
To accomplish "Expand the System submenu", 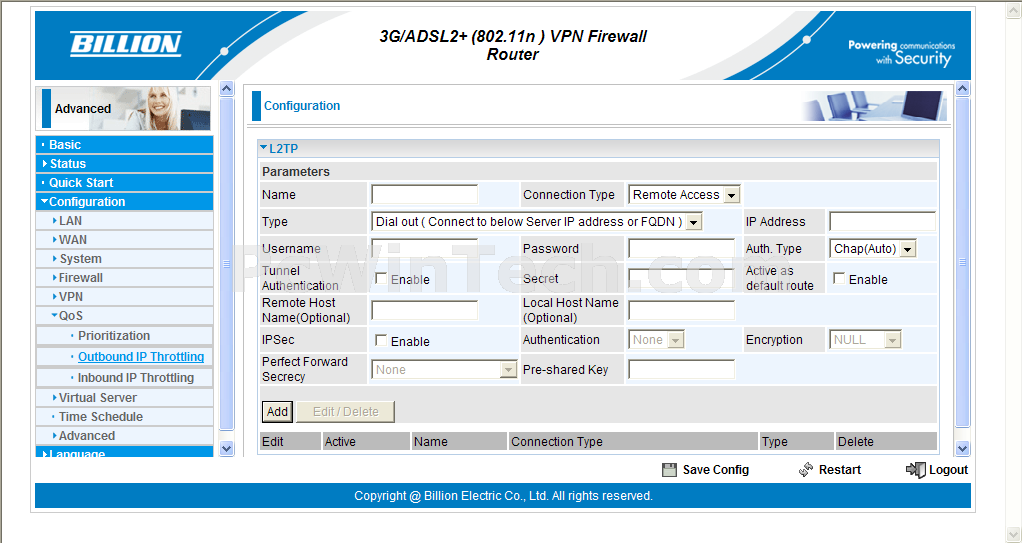I will point(124,259).
